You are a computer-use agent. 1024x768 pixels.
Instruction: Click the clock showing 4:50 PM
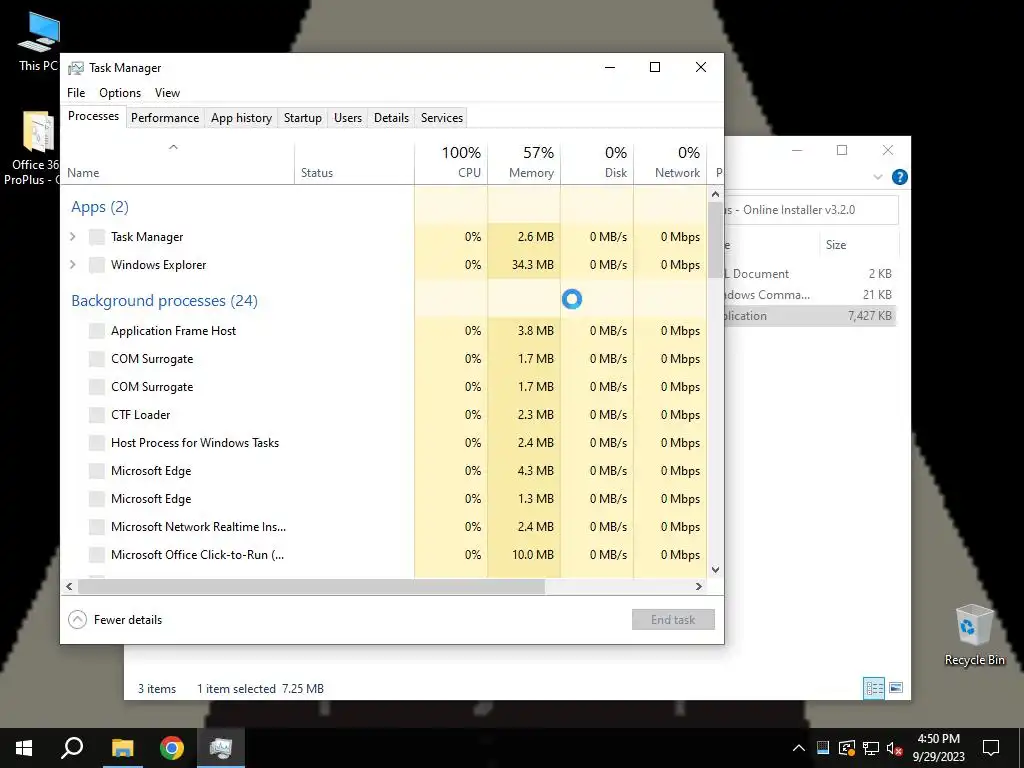click(x=938, y=739)
